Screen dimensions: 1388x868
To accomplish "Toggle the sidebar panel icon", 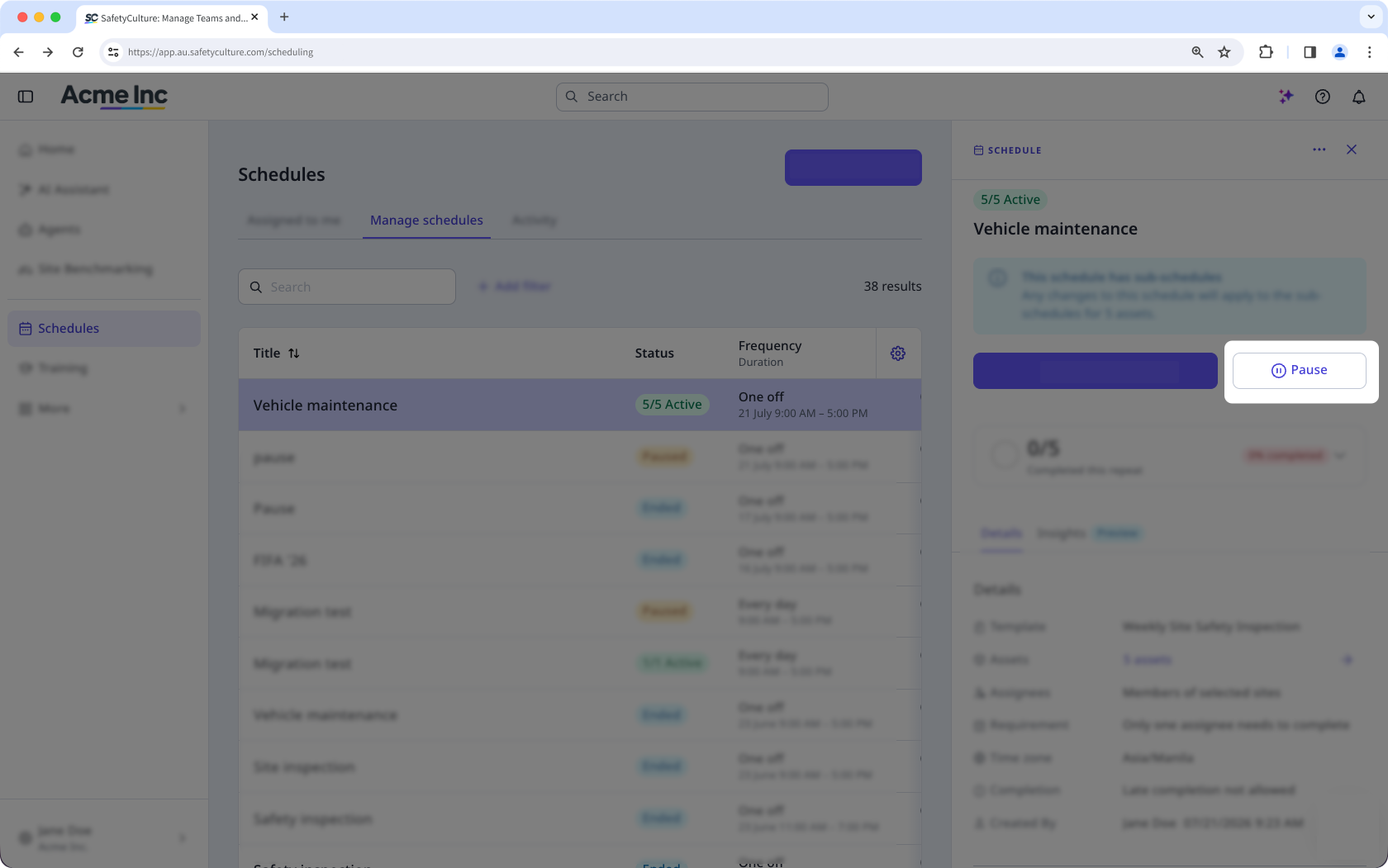I will (x=26, y=97).
